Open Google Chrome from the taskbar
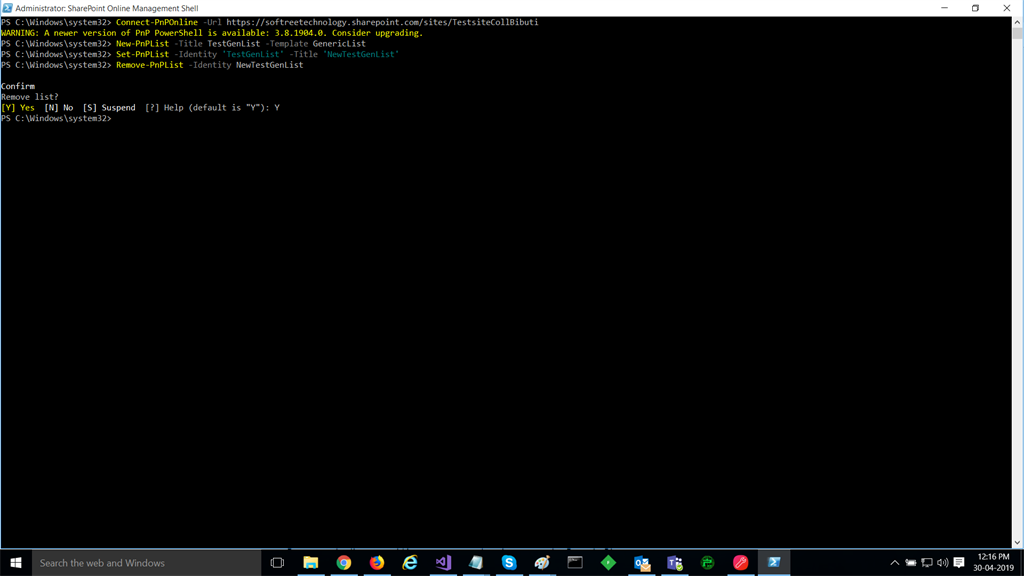Image resolution: width=1024 pixels, height=576 pixels. point(344,562)
